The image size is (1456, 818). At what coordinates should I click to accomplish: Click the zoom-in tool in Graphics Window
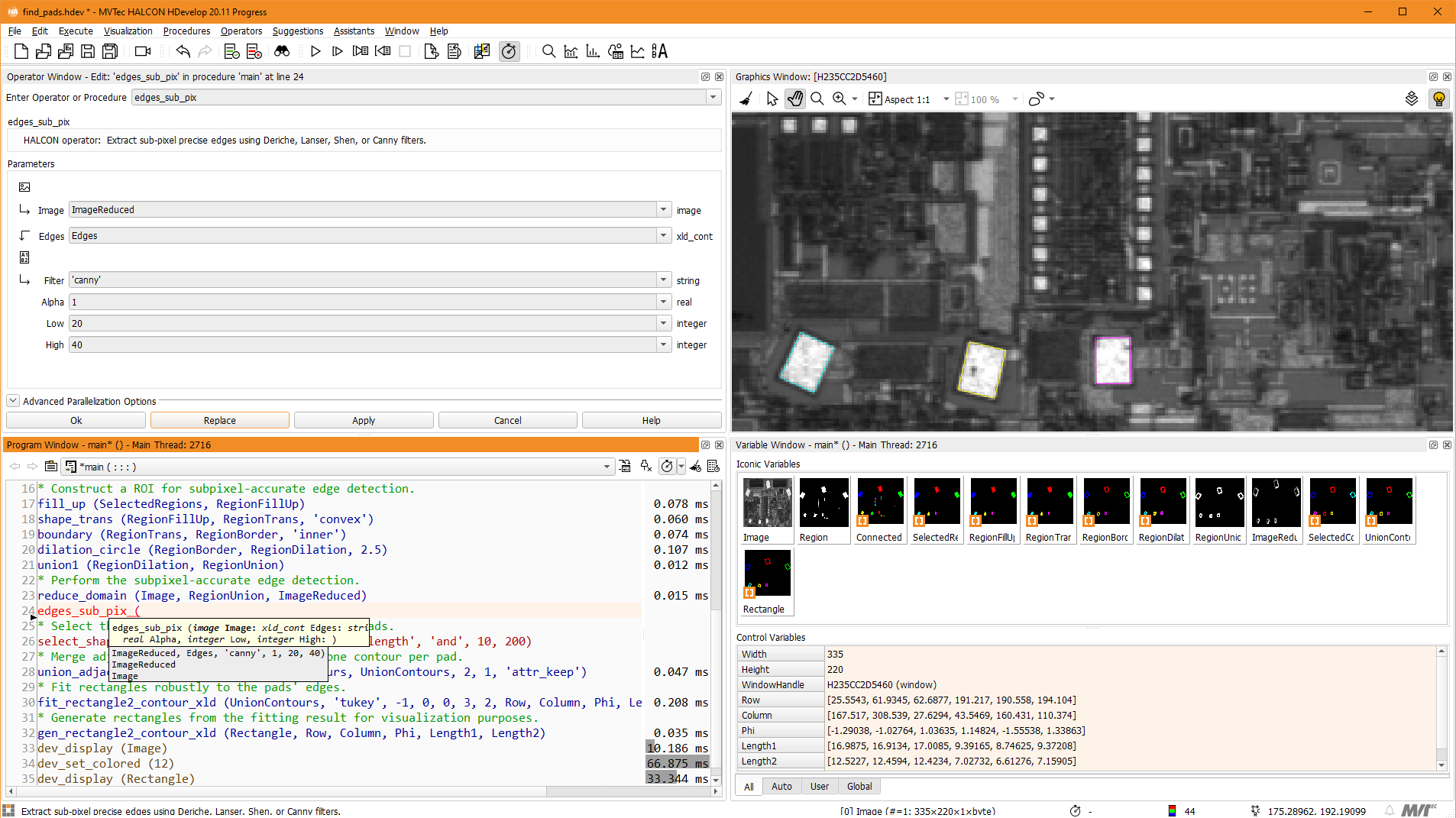click(x=840, y=99)
